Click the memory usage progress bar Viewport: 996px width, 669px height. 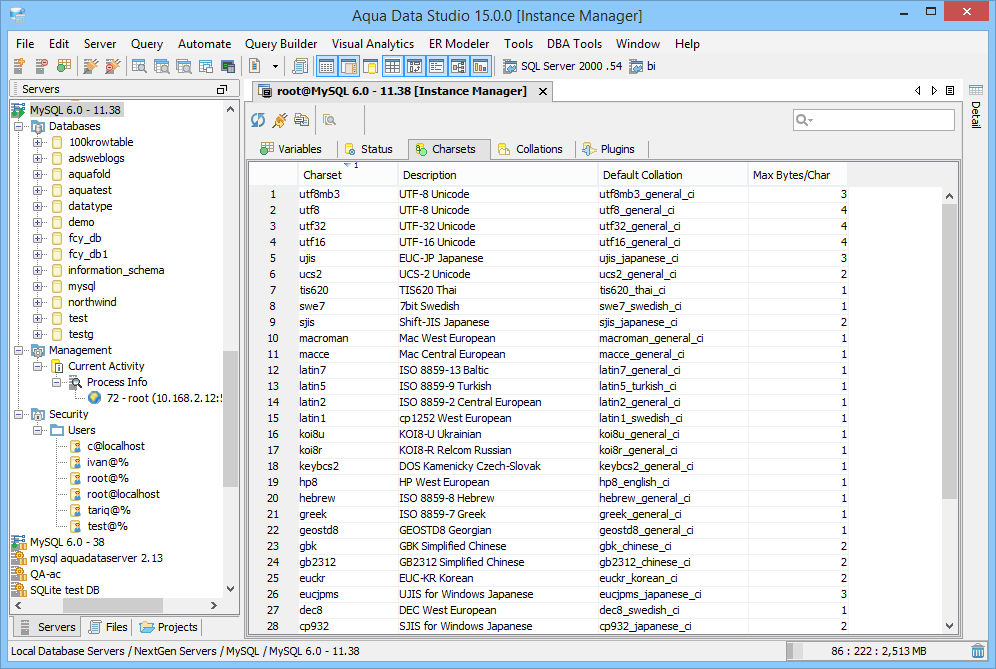click(878, 651)
